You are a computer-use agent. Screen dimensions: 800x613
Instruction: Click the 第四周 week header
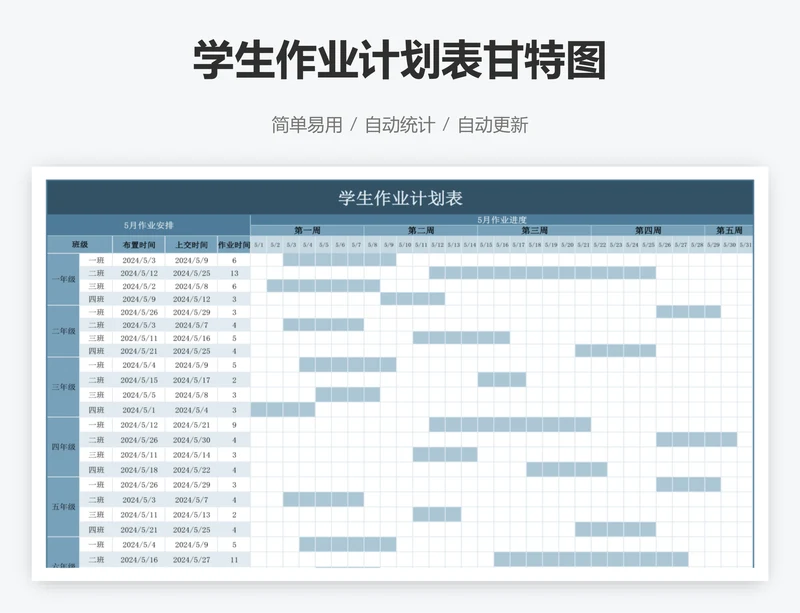pyautogui.click(x=648, y=230)
